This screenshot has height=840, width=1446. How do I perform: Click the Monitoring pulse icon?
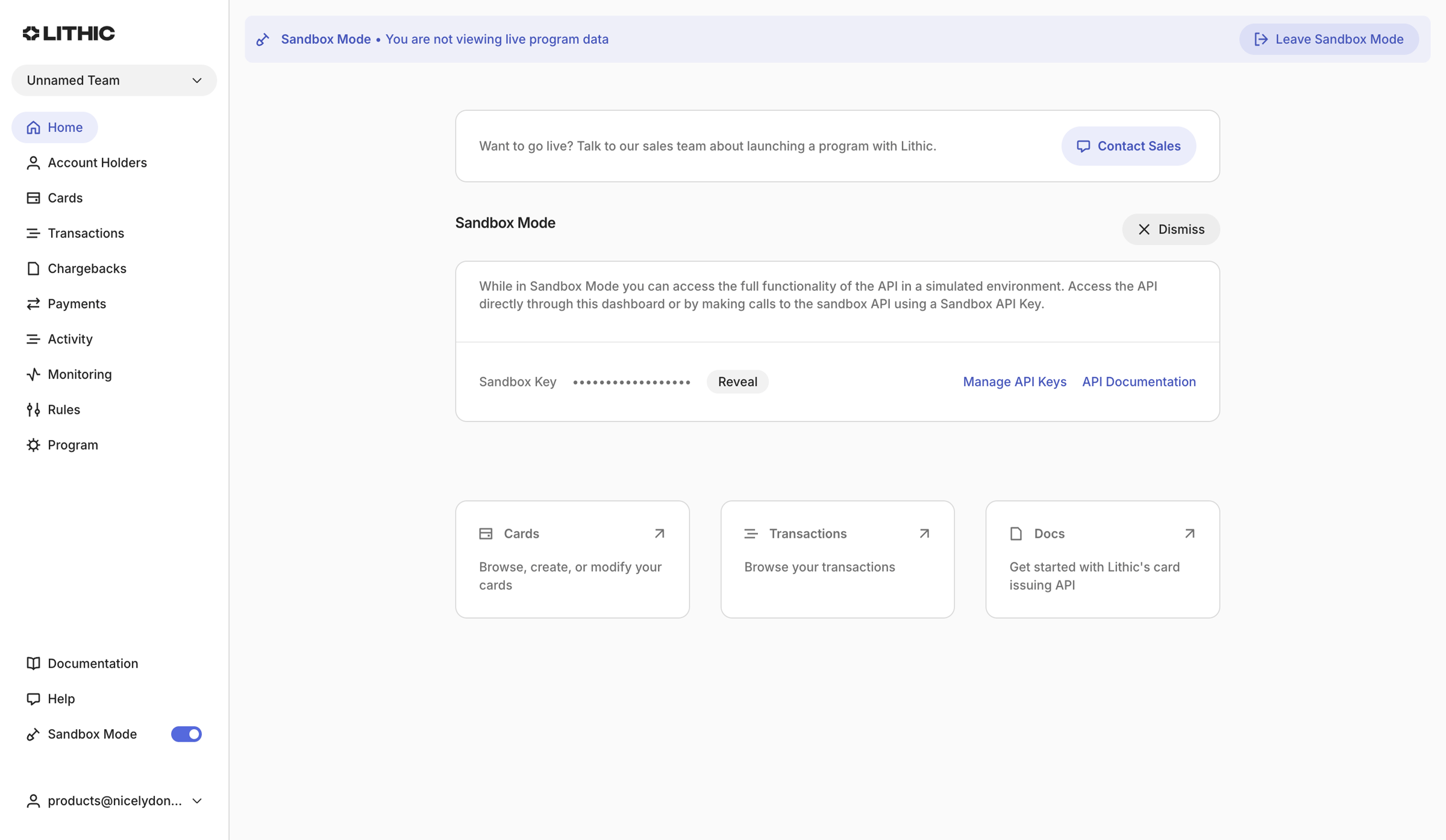tap(33, 374)
